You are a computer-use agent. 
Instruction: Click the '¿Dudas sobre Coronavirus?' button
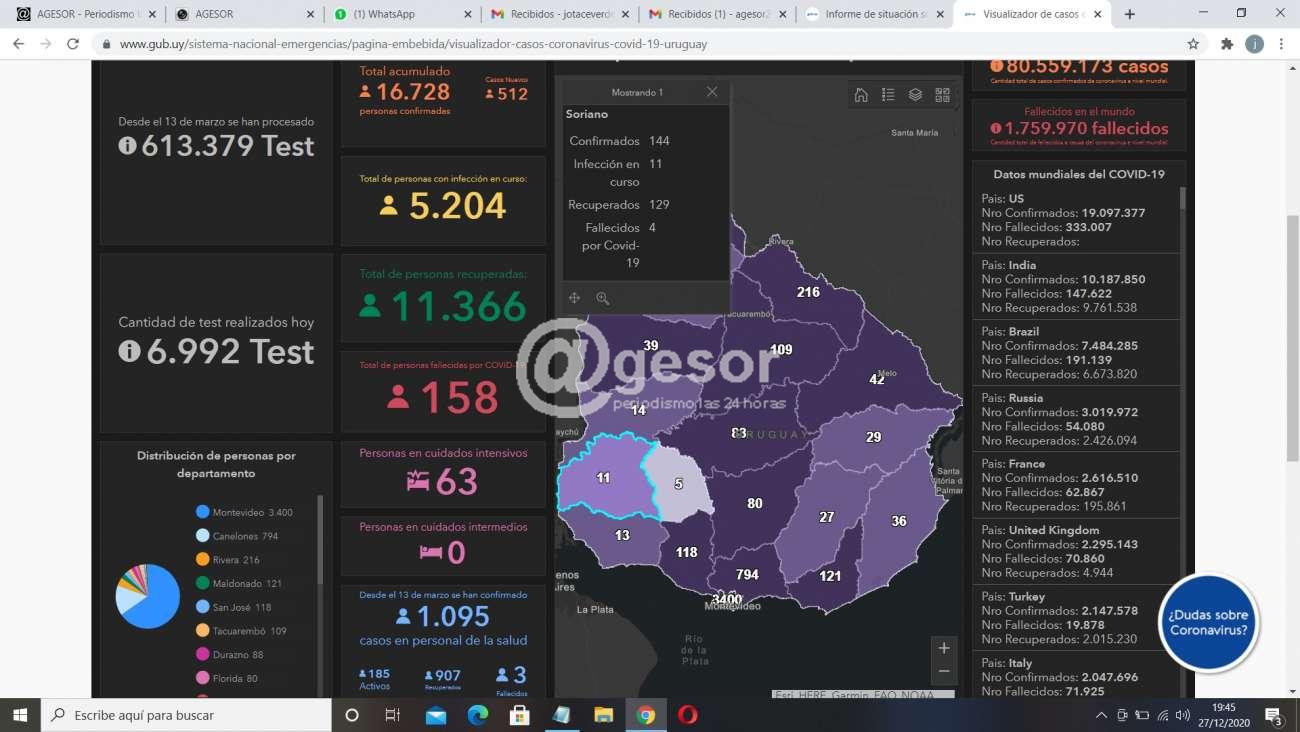[1208, 622]
